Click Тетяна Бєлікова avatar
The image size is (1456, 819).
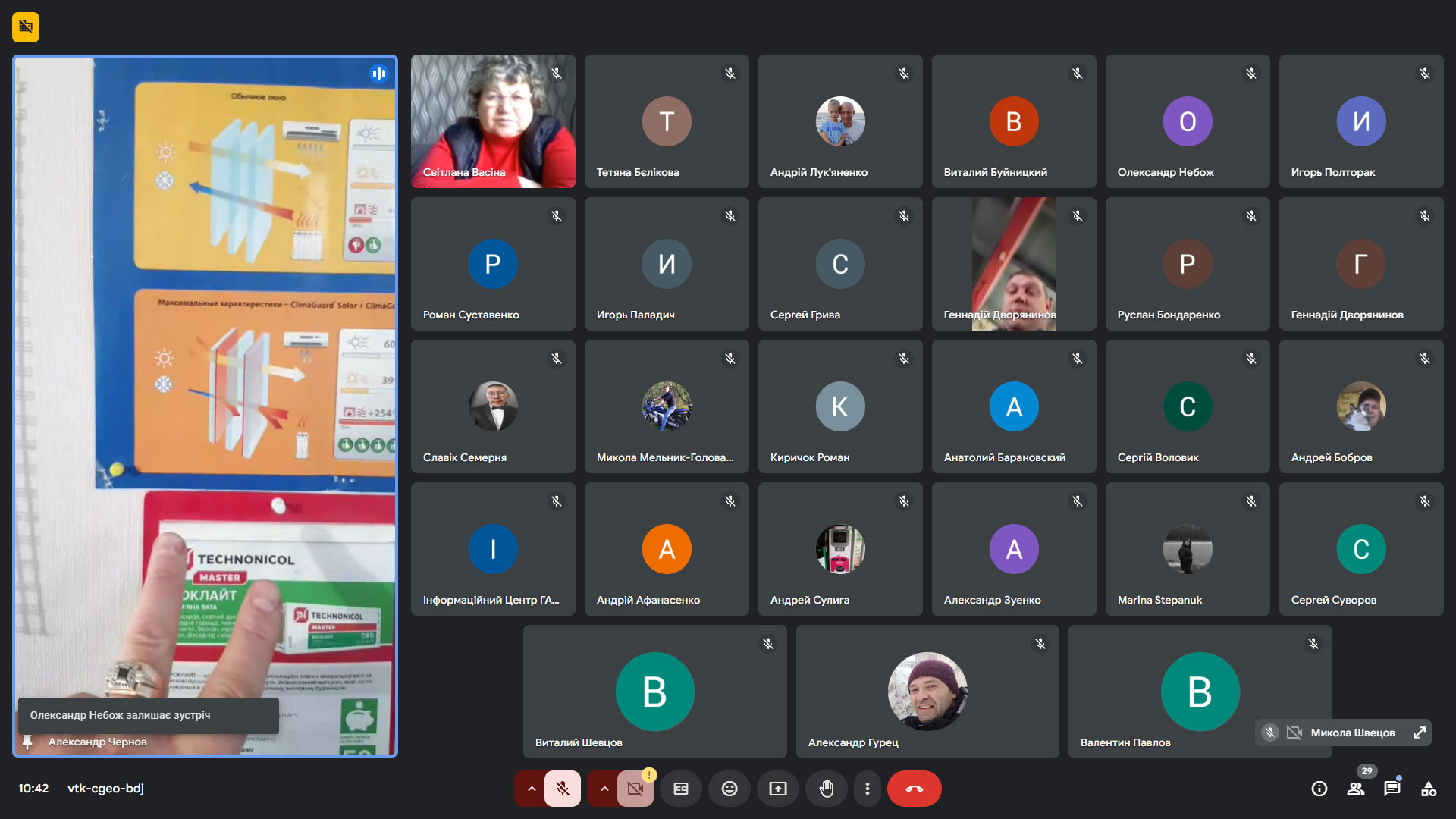[x=667, y=121]
